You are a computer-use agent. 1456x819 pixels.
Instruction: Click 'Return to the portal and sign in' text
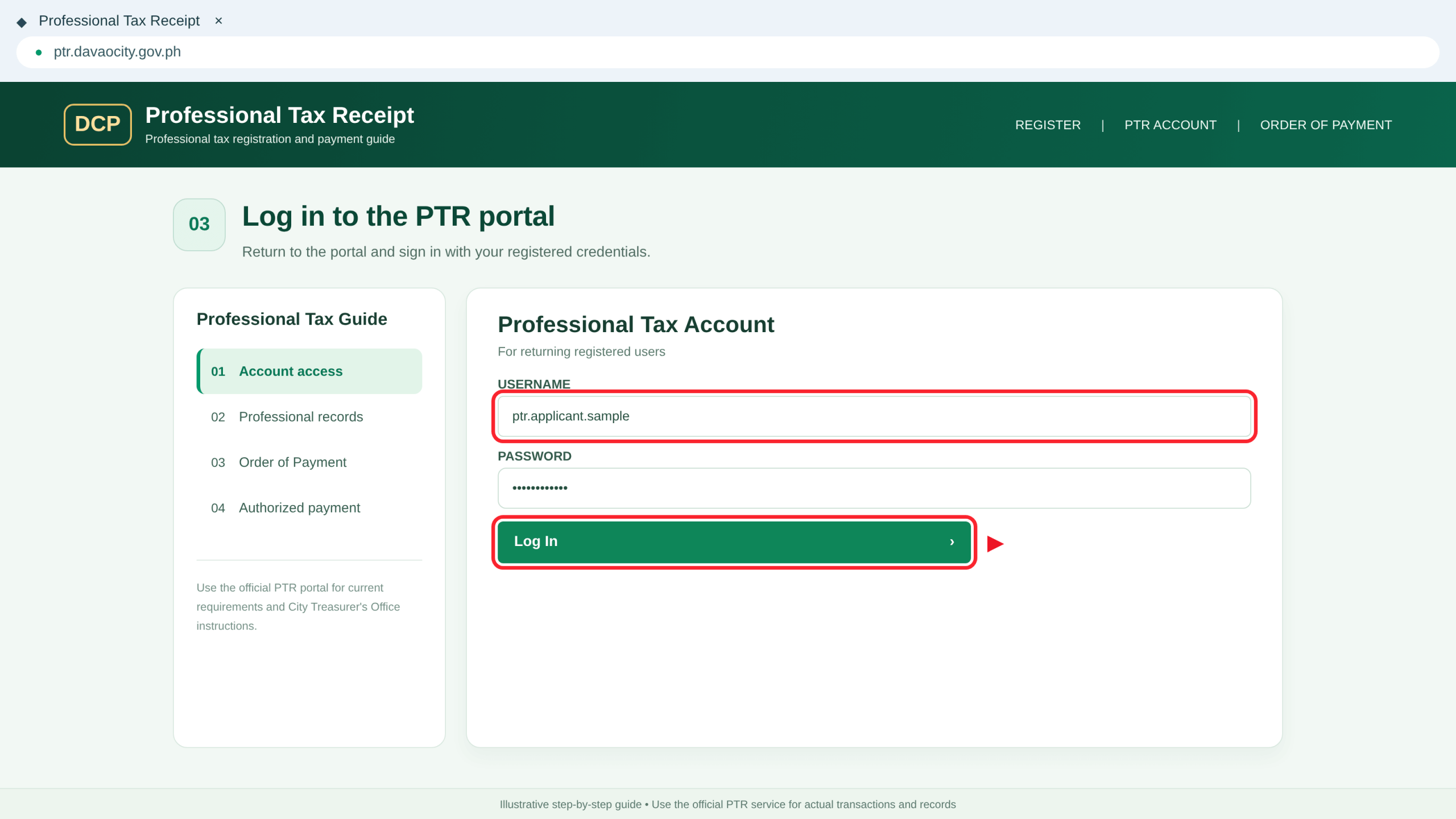coord(446,252)
